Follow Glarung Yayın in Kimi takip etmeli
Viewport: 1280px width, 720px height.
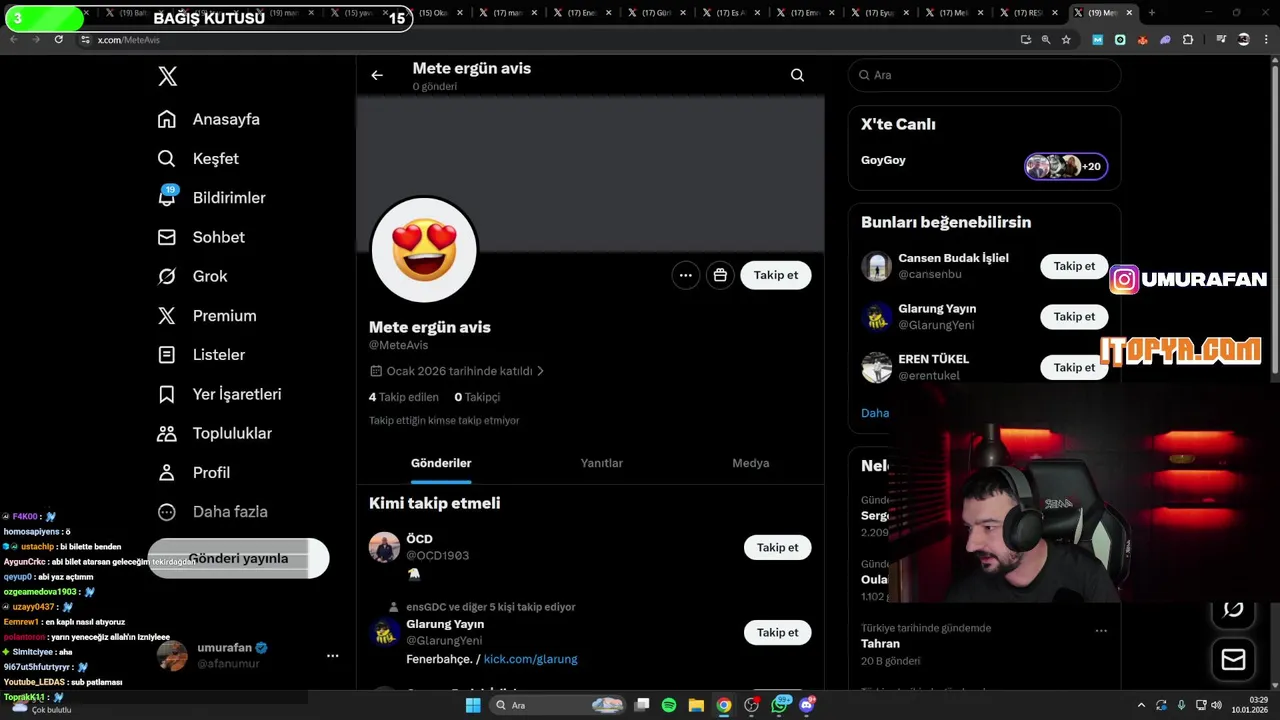[x=777, y=632]
